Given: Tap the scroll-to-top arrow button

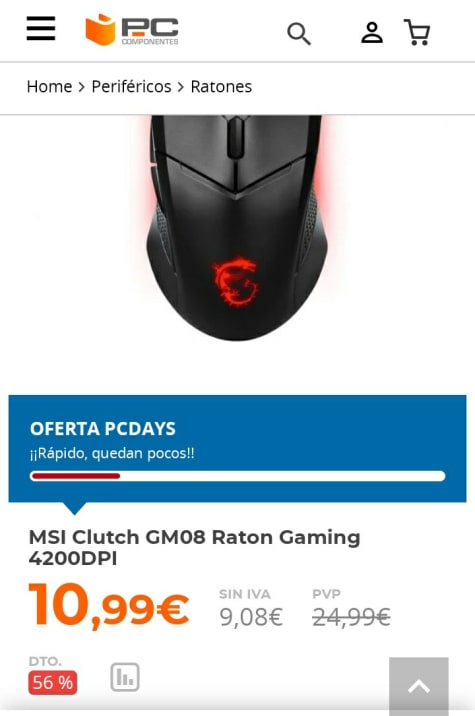Looking at the screenshot, I should coord(419,686).
